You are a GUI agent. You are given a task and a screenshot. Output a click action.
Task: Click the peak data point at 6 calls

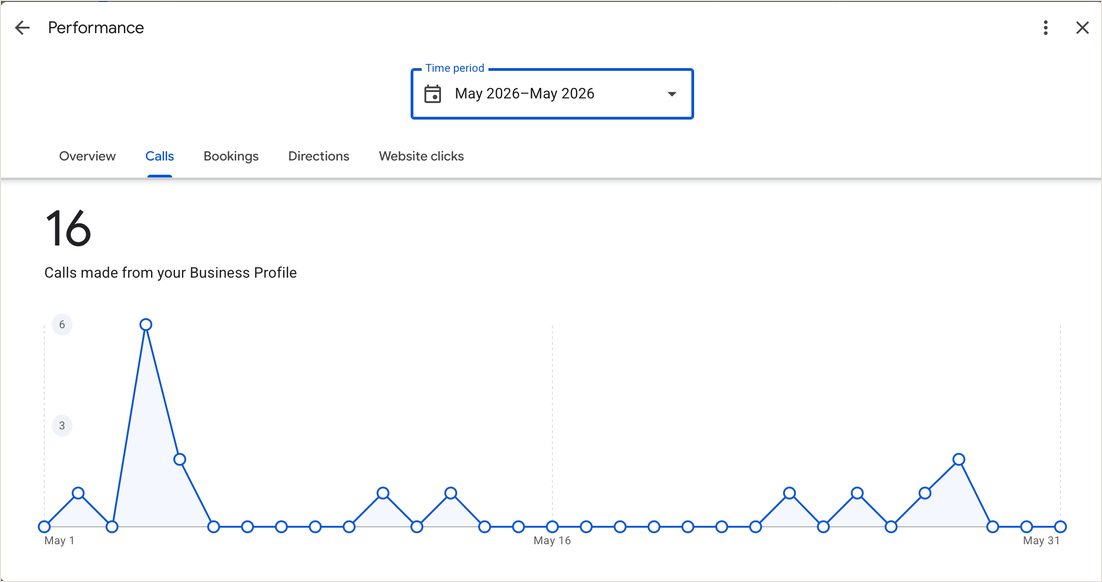pos(145,325)
